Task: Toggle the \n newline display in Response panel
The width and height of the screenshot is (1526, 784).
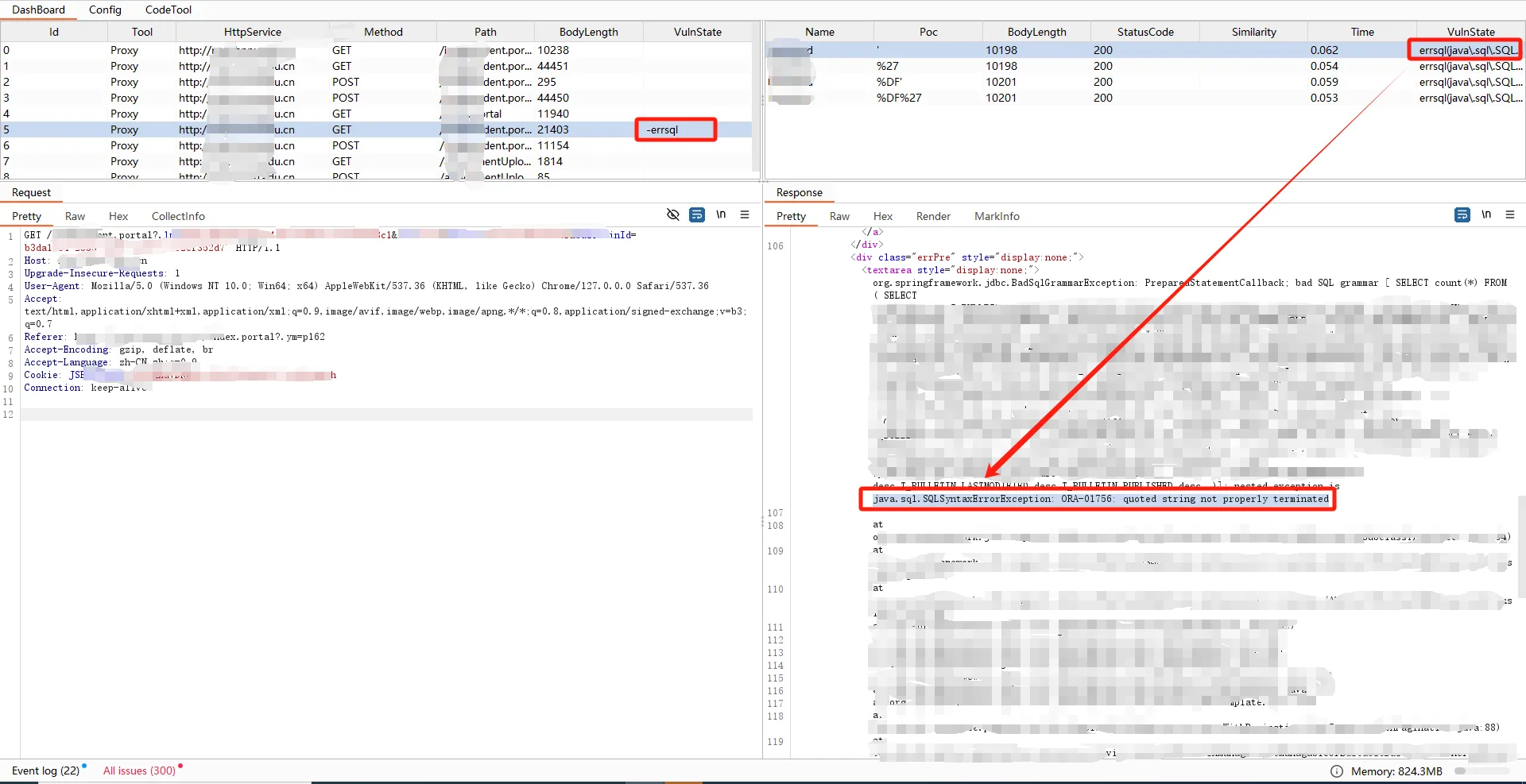Action: 1486,214
